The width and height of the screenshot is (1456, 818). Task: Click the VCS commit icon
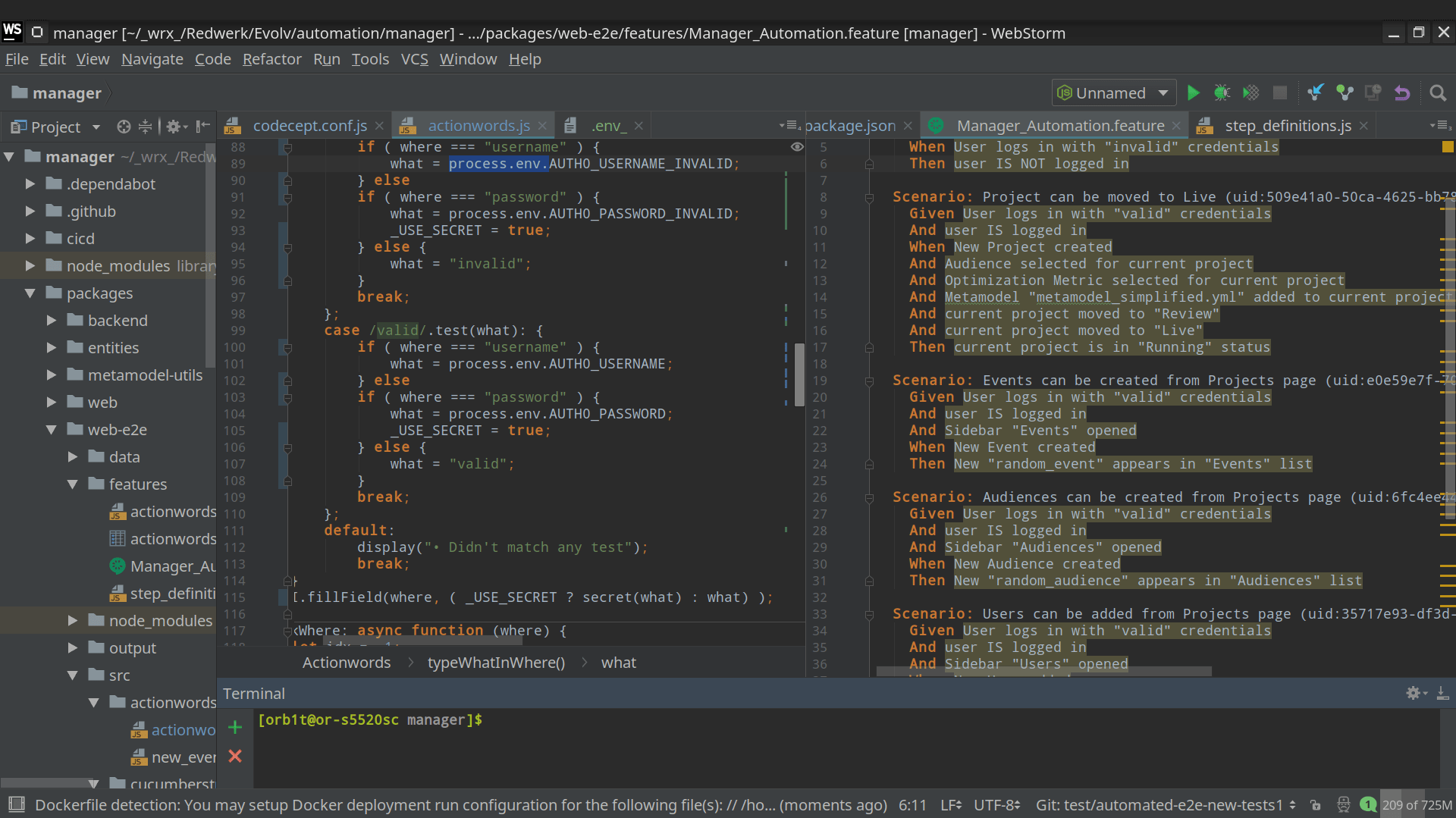click(x=1345, y=92)
